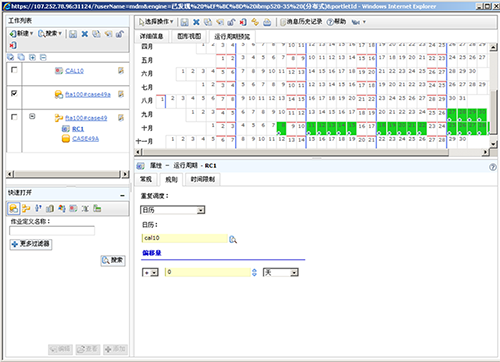Open the 搜索 dropdown in 工作列表 toolbar

tap(50, 34)
